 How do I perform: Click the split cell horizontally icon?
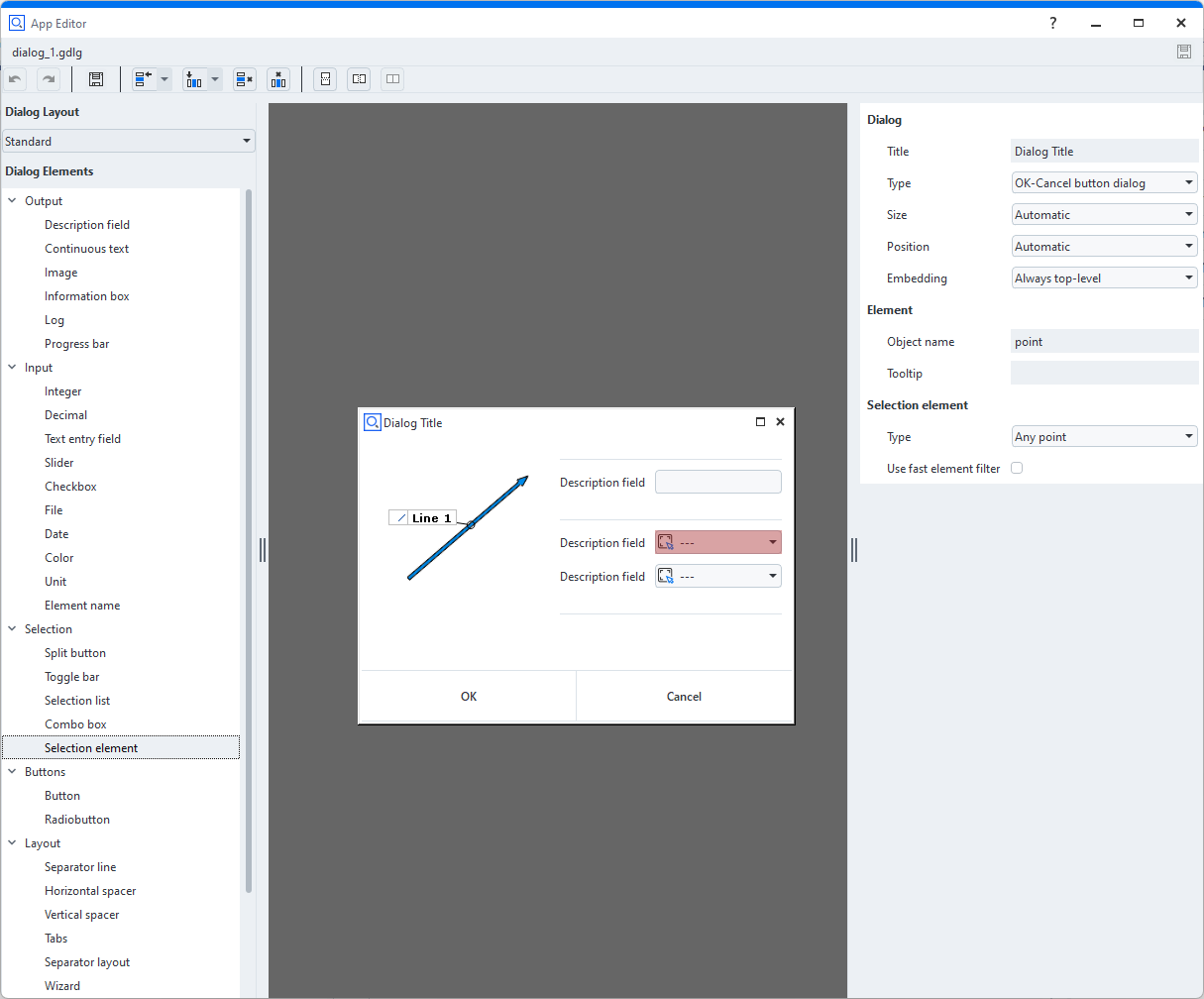coord(359,79)
